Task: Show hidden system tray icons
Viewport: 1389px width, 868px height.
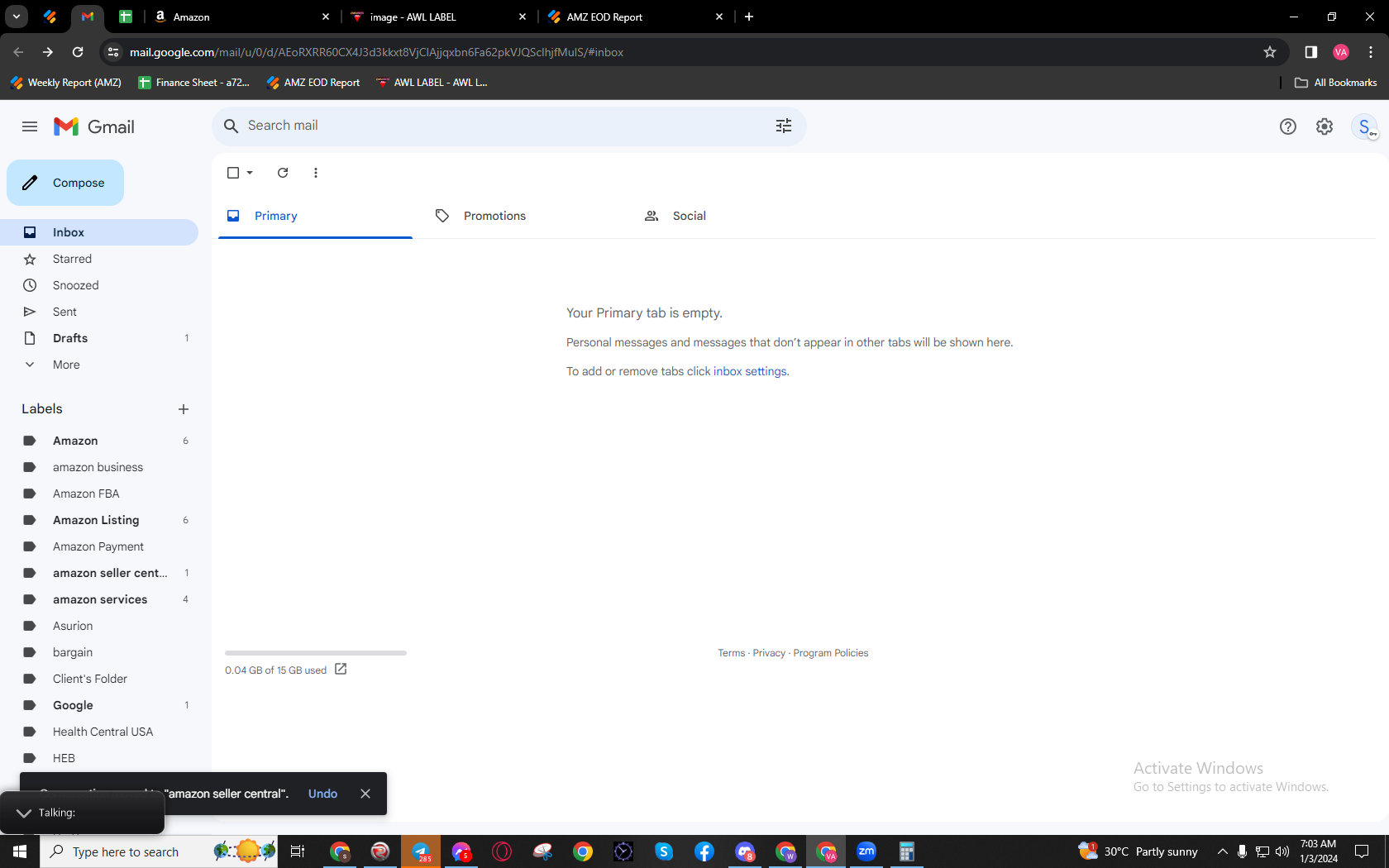Action: pyautogui.click(x=1222, y=851)
